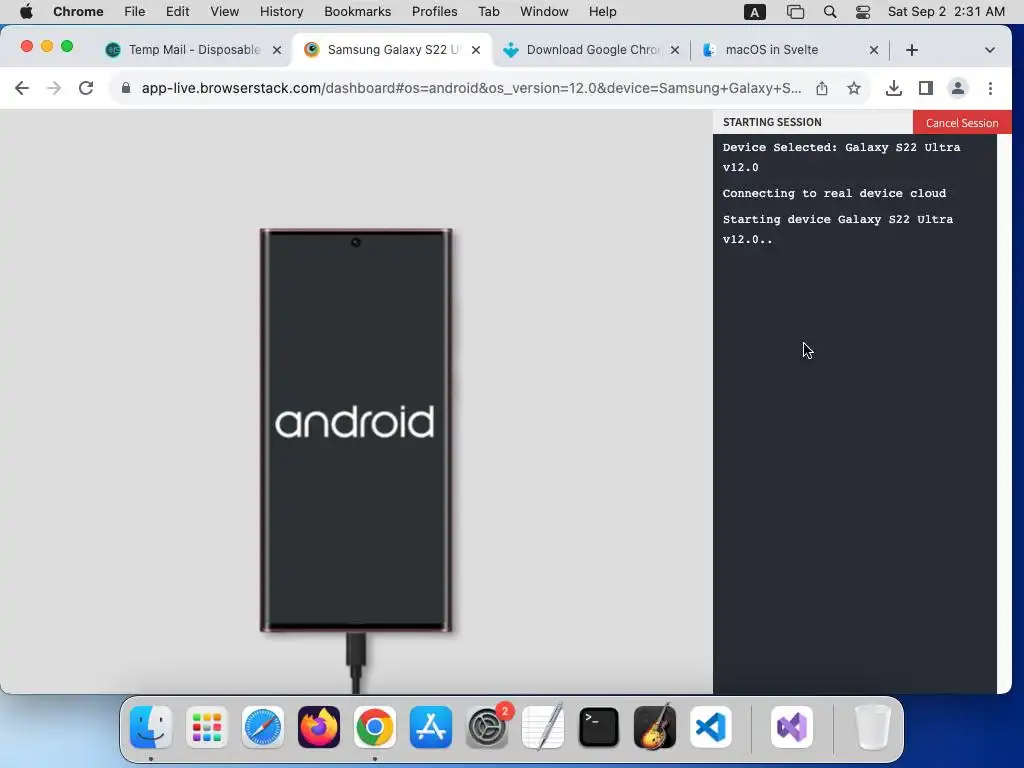Open Stage Manager windows icon in menu bar

coord(795,12)
